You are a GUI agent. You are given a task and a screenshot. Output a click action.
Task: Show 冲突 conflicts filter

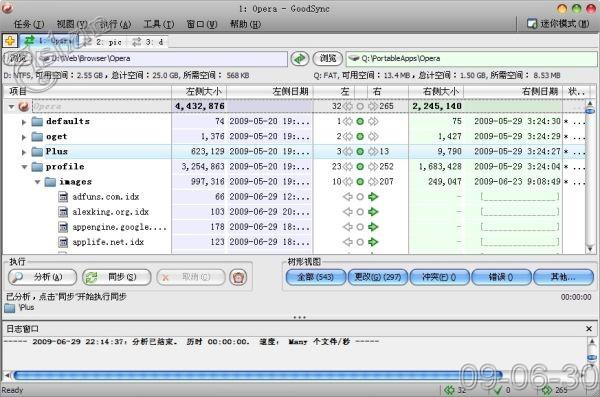(x=439, y=277)
